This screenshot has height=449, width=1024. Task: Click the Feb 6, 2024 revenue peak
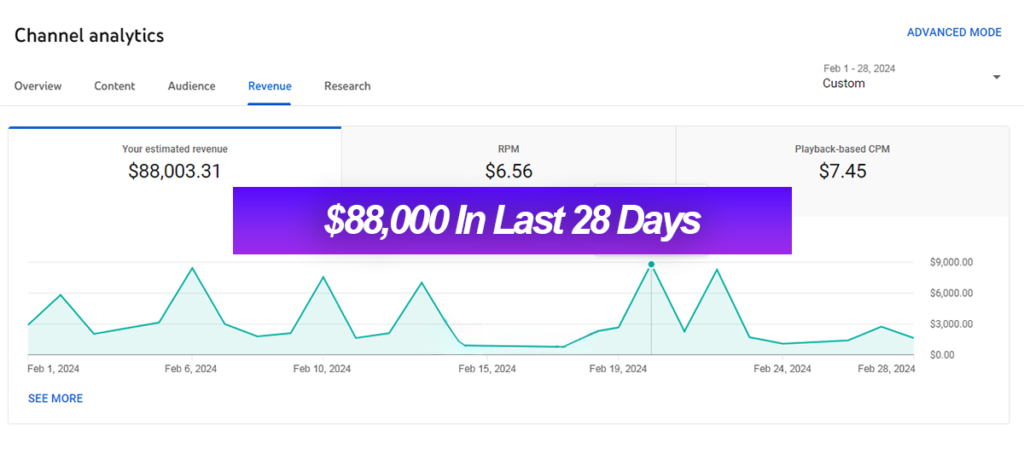coord(191,268)
